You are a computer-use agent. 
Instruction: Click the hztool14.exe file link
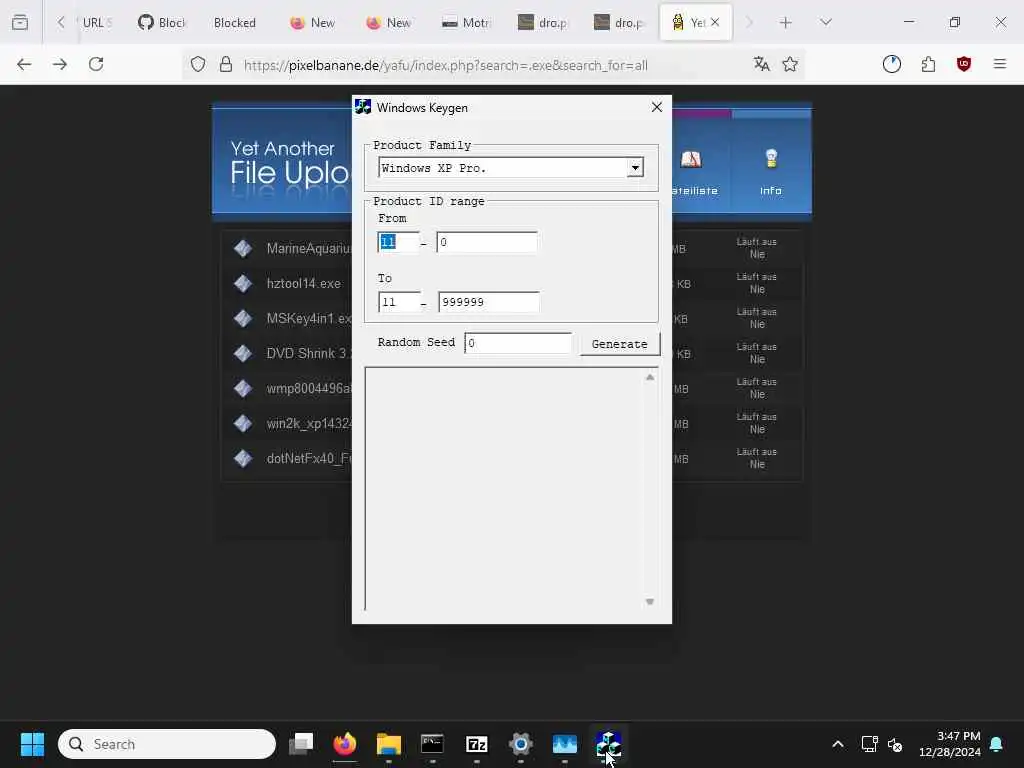pos(304,283)
